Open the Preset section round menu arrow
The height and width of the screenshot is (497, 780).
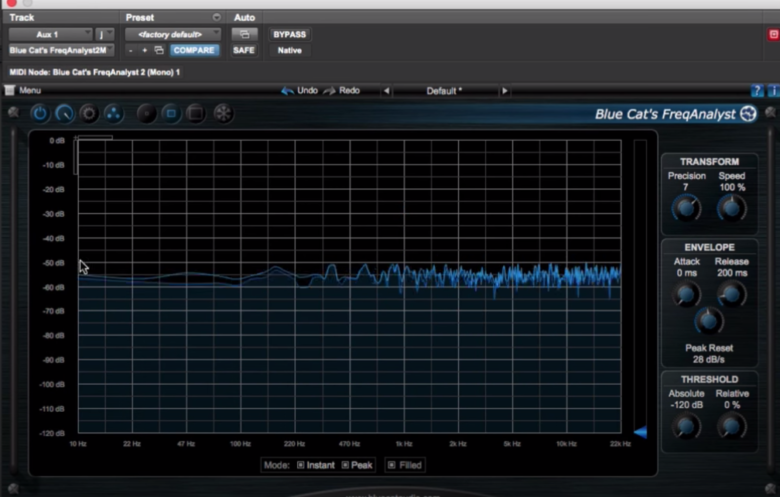pos(216,17)
